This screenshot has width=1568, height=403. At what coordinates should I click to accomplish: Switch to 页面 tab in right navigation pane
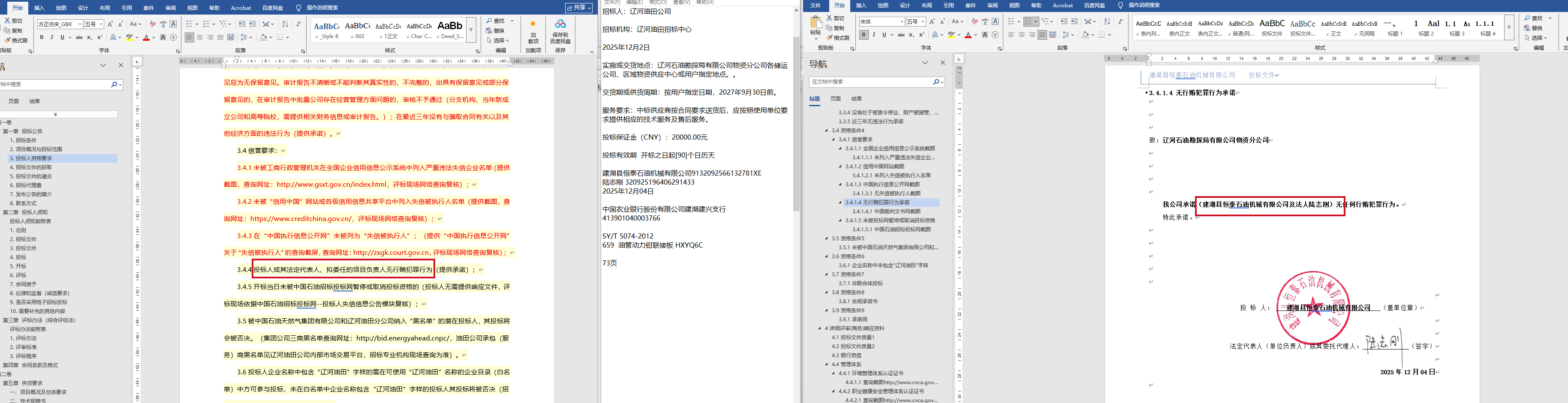(836, 99)
